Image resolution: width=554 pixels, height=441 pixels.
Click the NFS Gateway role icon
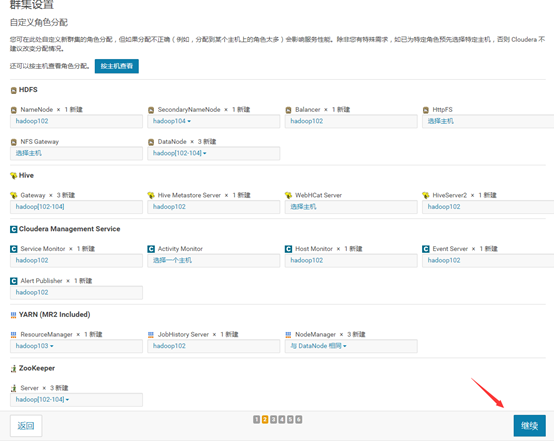(x=14, y=142)
